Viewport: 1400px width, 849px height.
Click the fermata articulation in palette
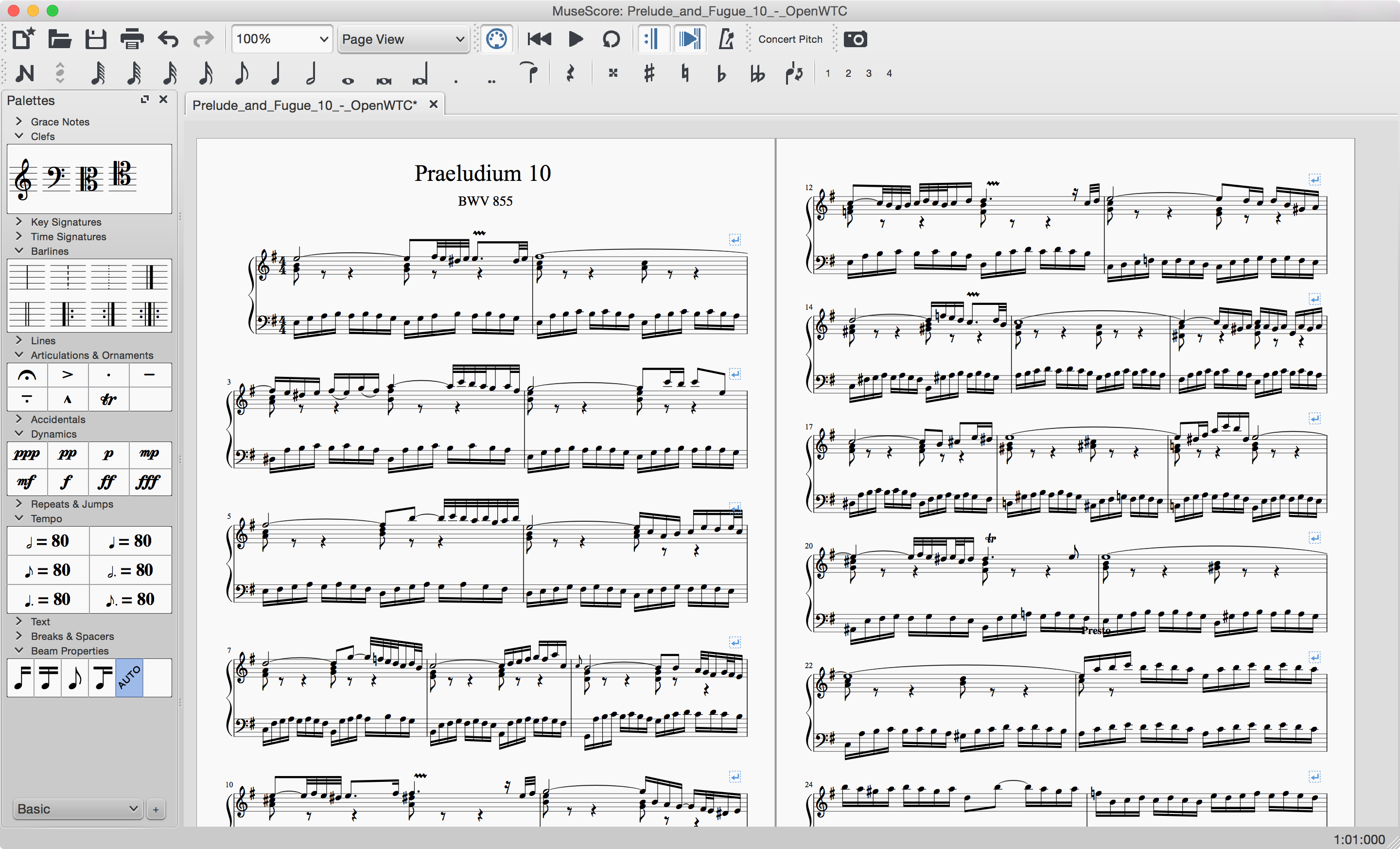click(x=27, y=375)
